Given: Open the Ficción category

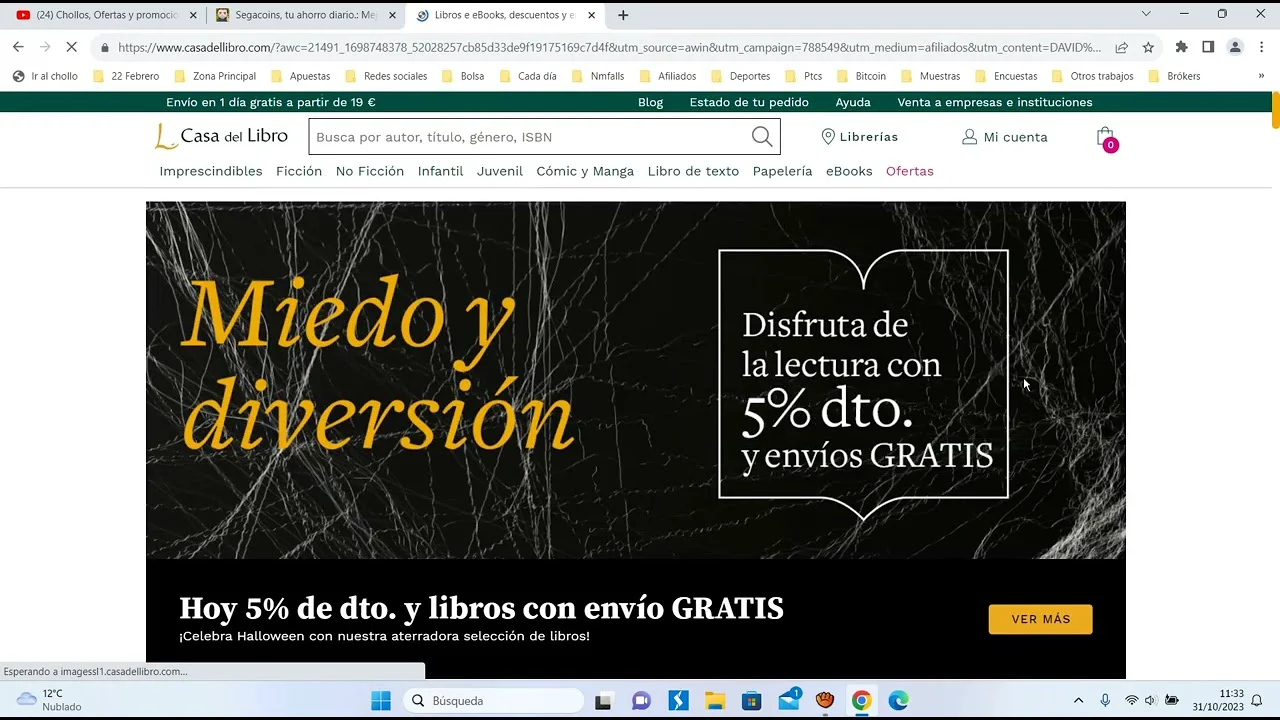Looking at the screenshot, I should point(299,171).
